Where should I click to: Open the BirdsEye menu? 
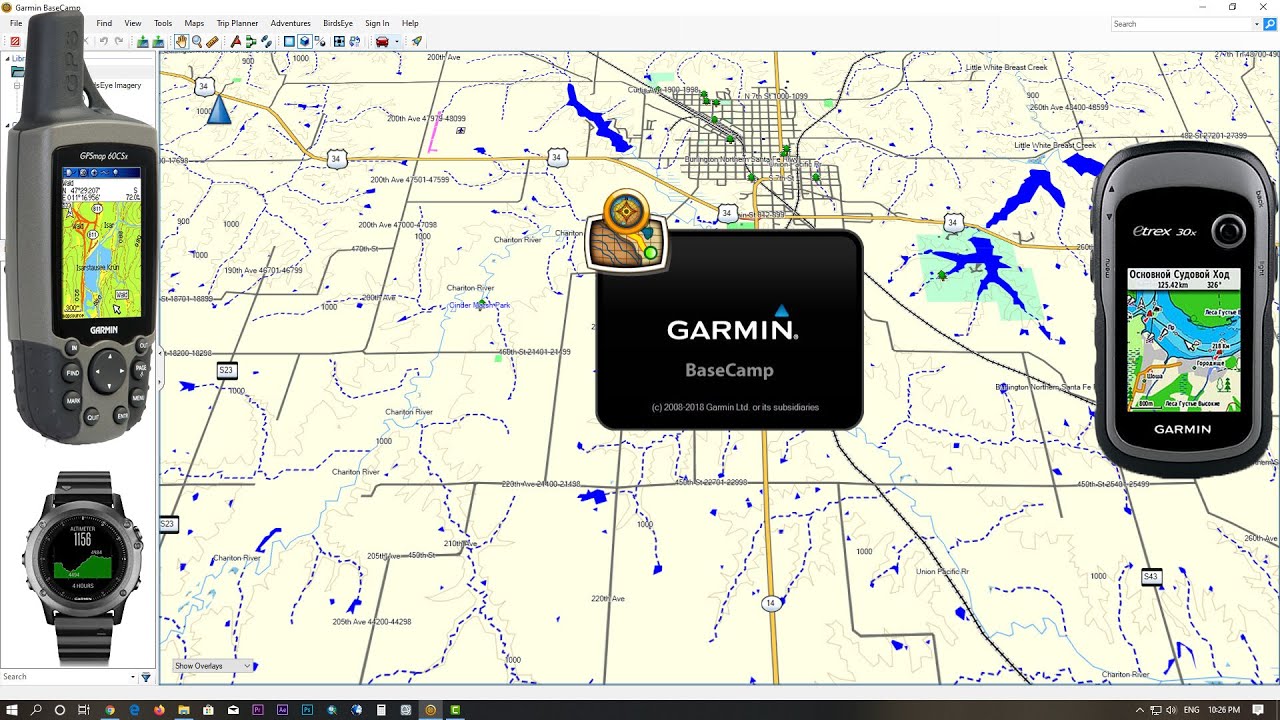339,23
